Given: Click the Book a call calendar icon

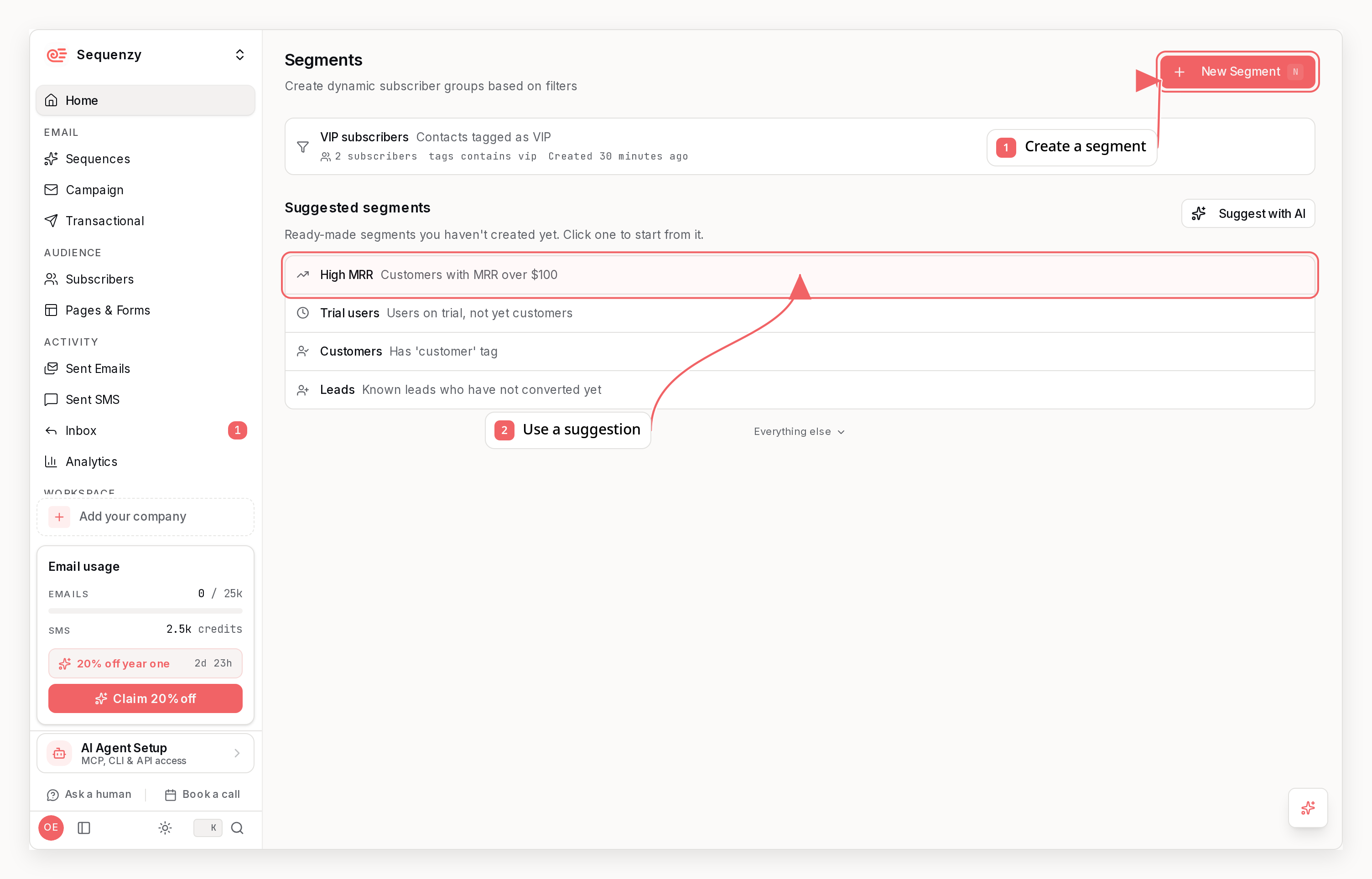Looking at the screenshot, I should (x=170, y=795).
